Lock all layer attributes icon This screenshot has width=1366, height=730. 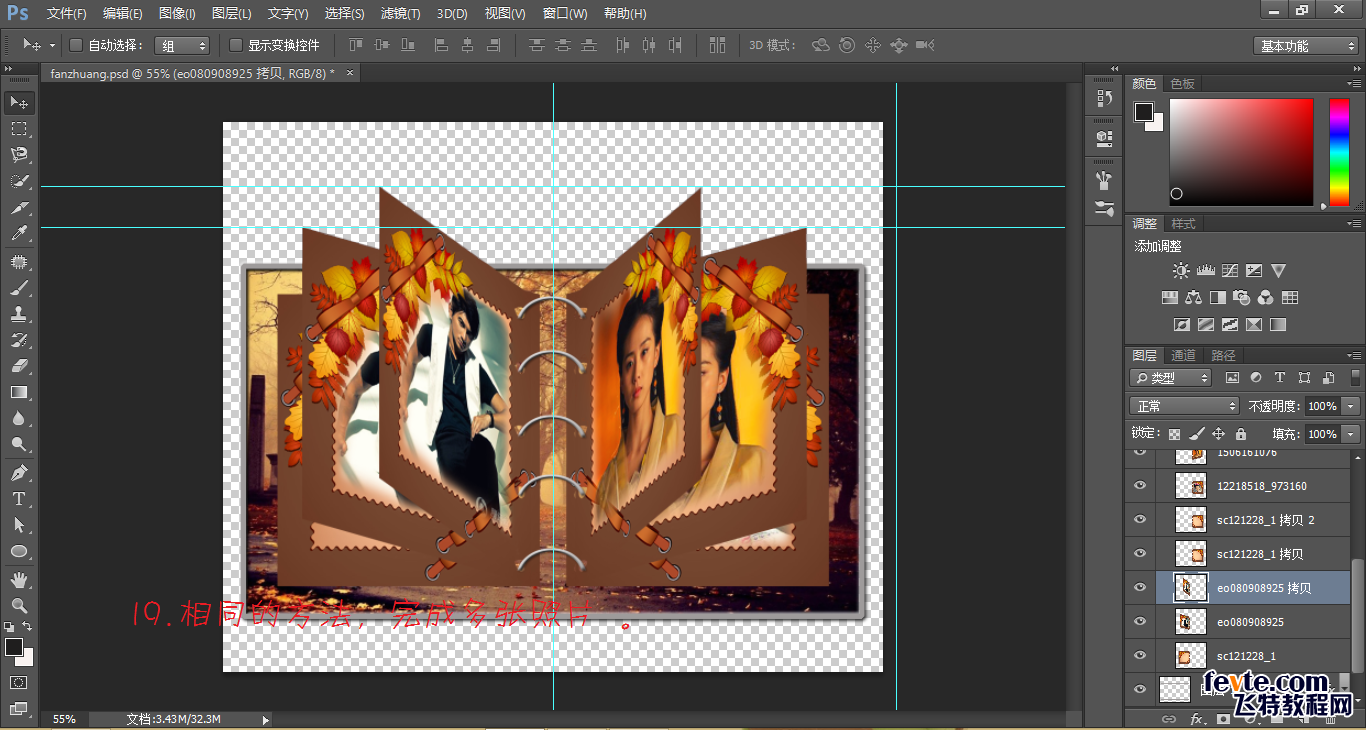[x=1240, y=434]
